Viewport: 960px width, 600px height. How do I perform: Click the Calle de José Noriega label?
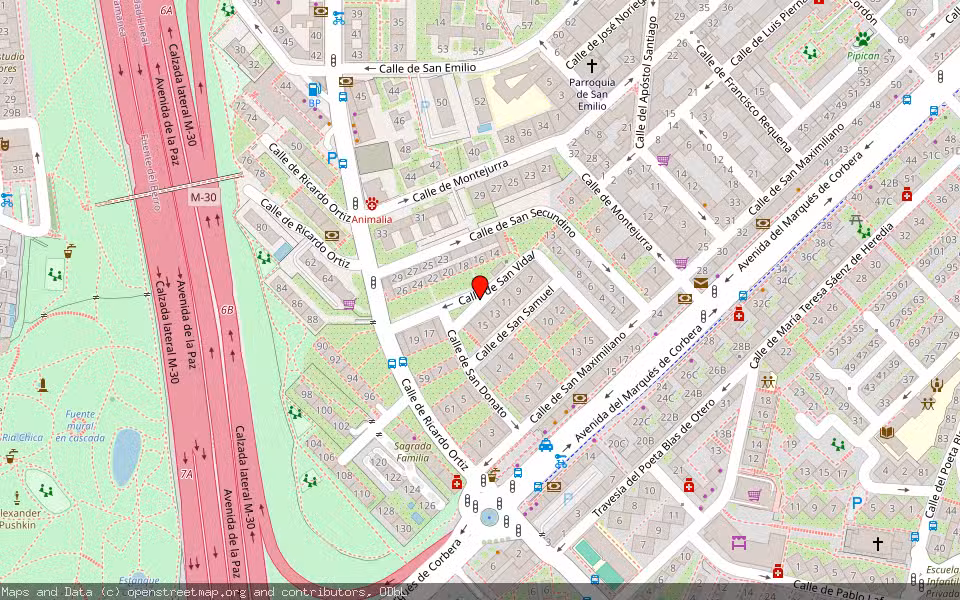606,34
